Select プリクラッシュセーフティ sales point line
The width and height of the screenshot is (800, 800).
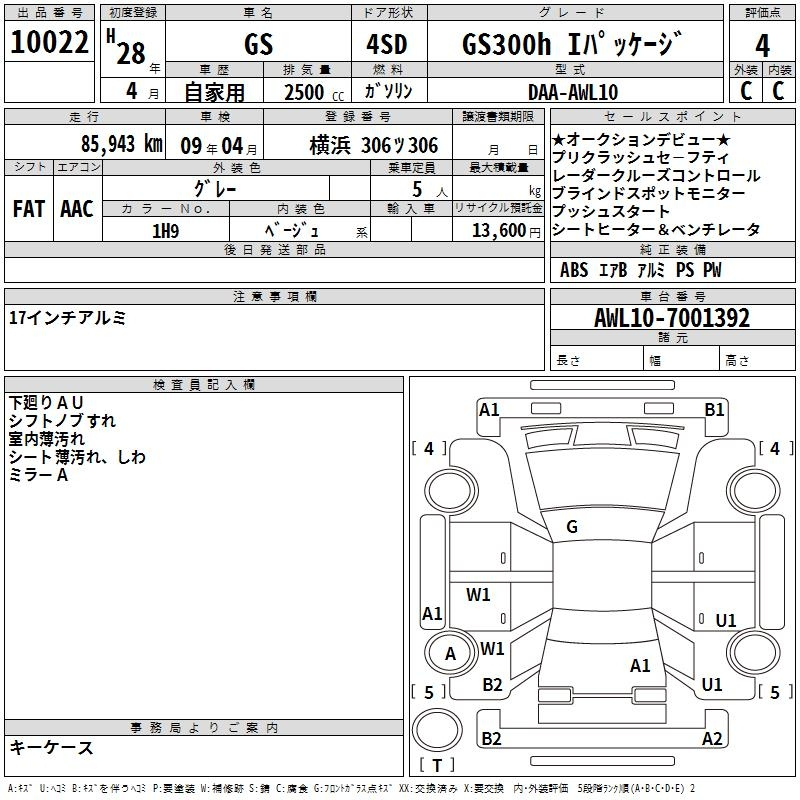point(640,157)
